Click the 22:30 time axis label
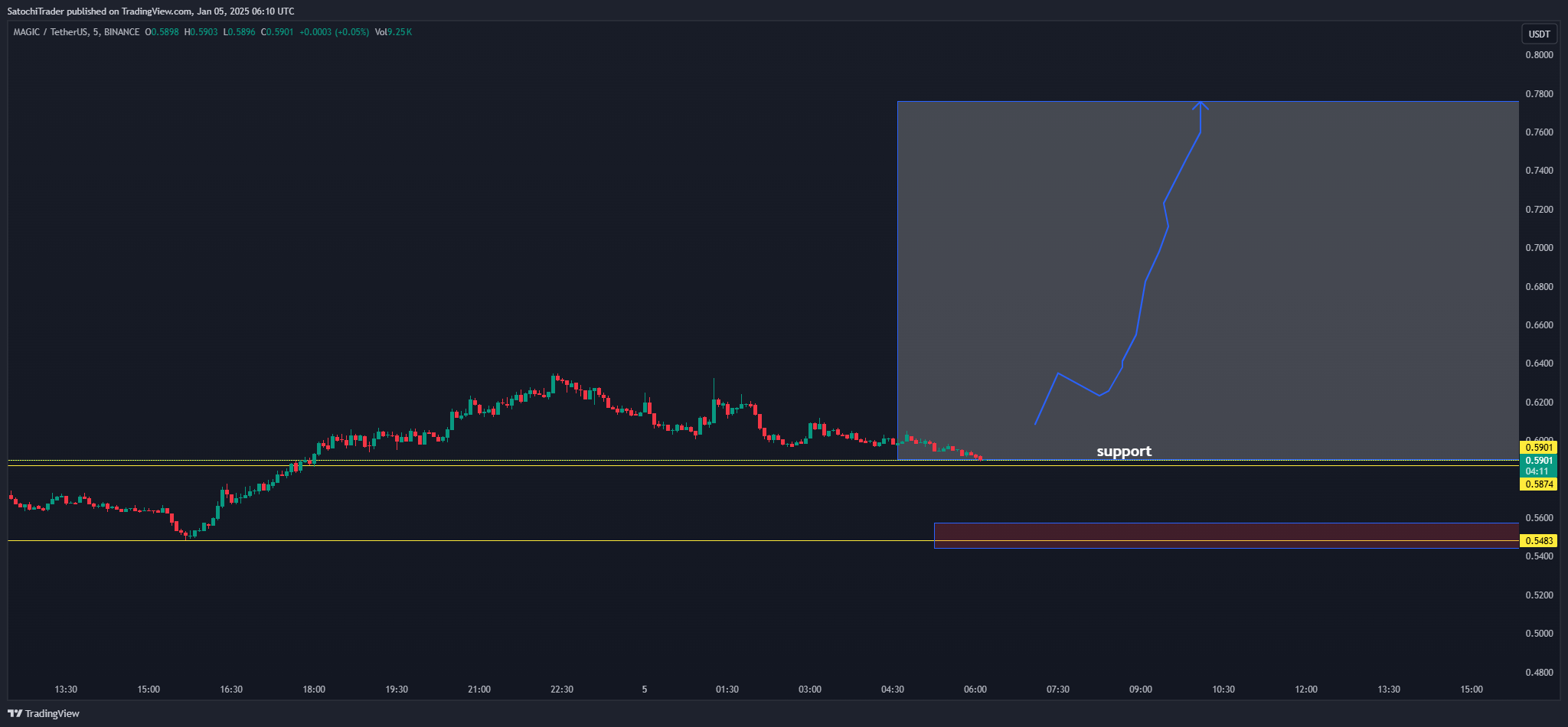1568x727 pixels. (562, 690)
